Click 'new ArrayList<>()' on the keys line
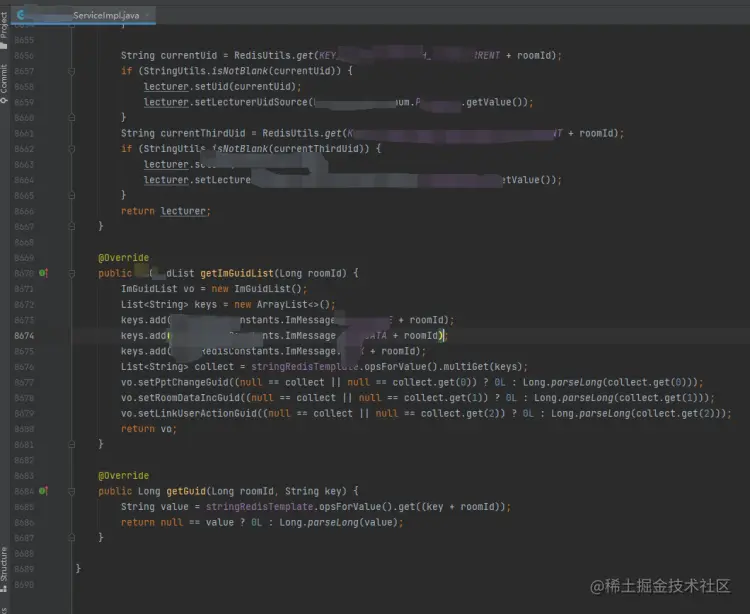Screen dimensions: 750x614 click(x=282, y=305)
